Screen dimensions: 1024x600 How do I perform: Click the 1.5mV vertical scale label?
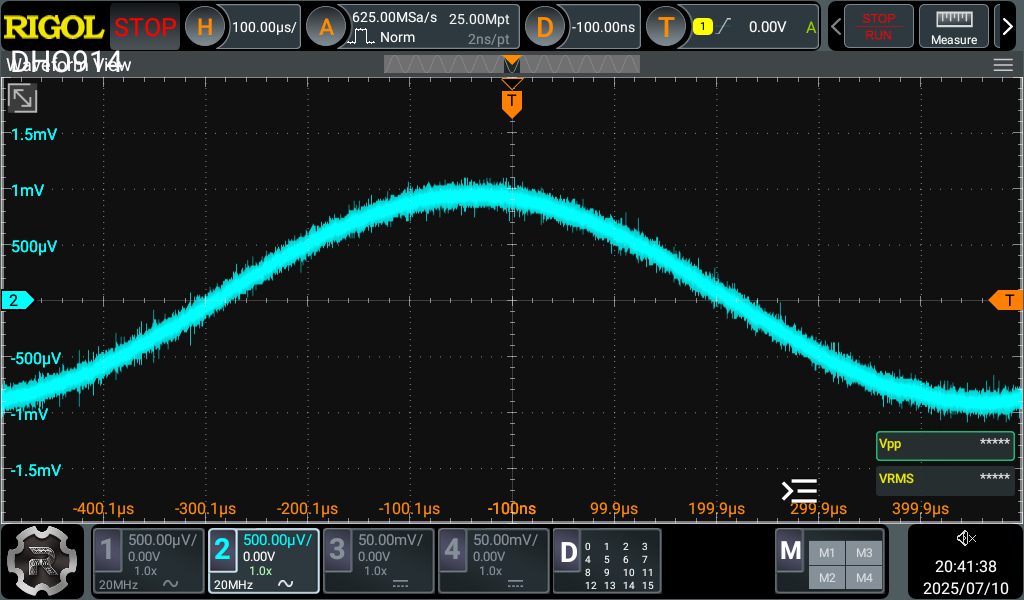pyautogui.click(x=34, y=134)
